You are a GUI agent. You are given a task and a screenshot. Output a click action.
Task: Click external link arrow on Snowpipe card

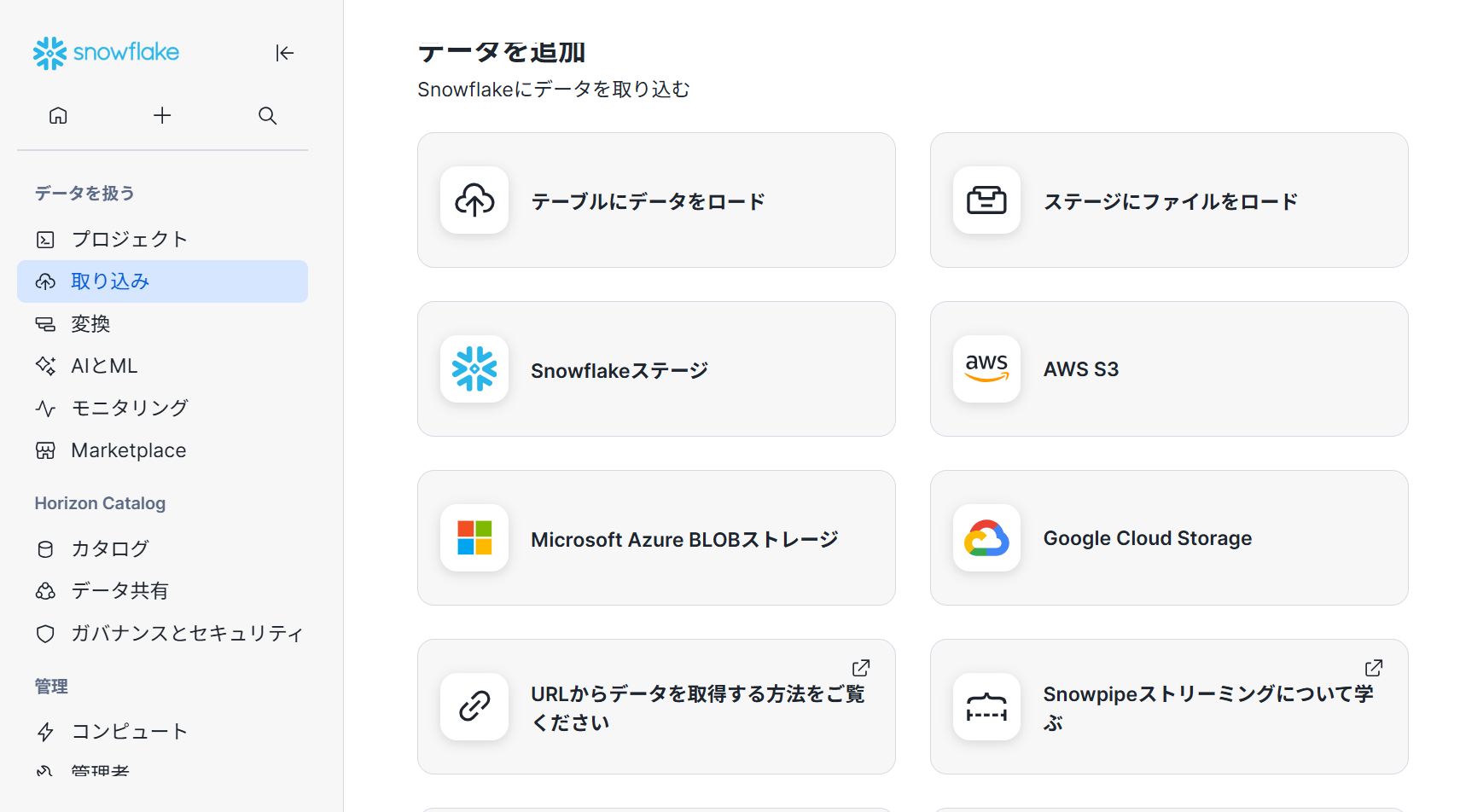pyautogui.click(x=1374, y=668)
